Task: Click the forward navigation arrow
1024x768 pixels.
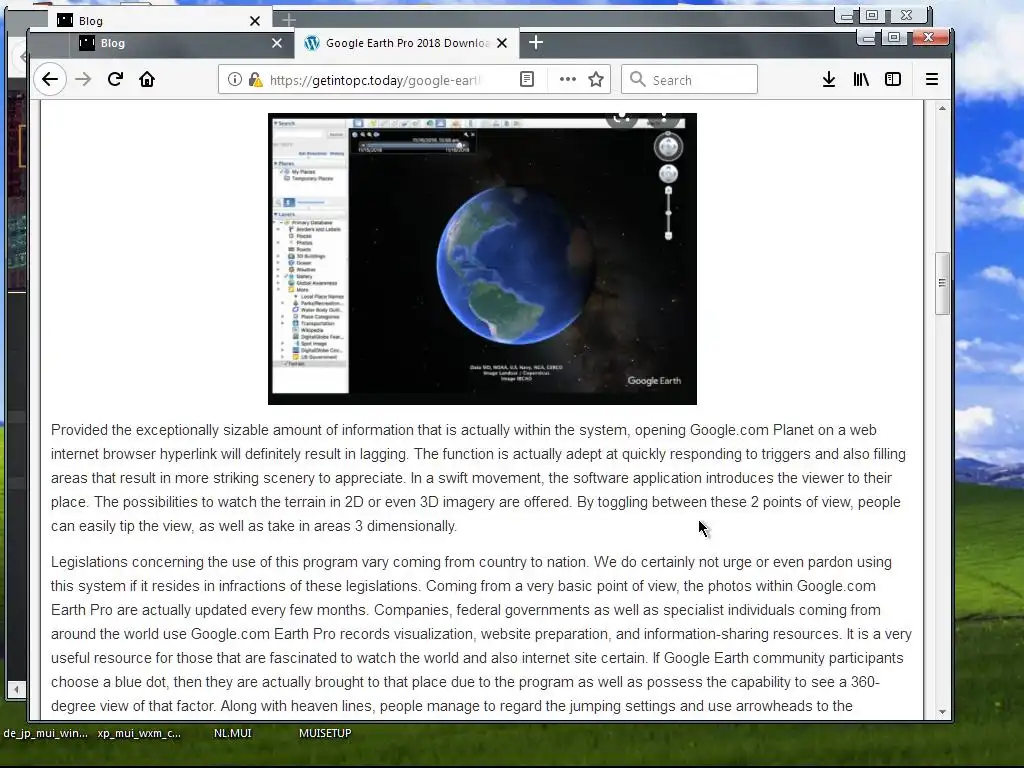Action: click(x=83, y=80)
